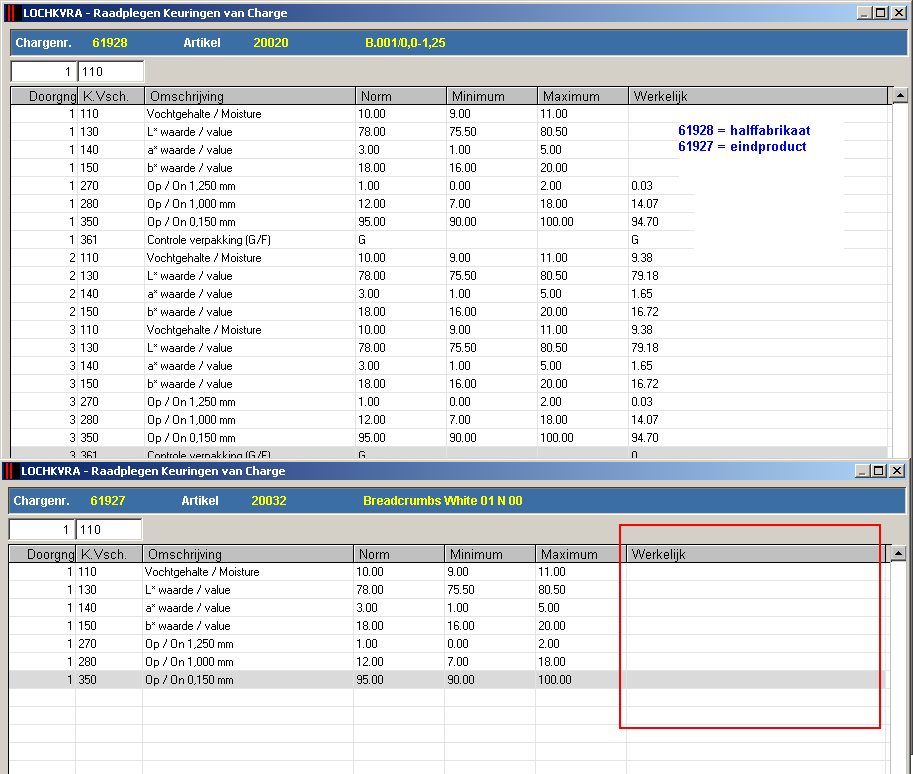Screen dimensions: 913x774
Task: Focus the Doorgang input field in charge 61928 window
Action: (44, 72)
